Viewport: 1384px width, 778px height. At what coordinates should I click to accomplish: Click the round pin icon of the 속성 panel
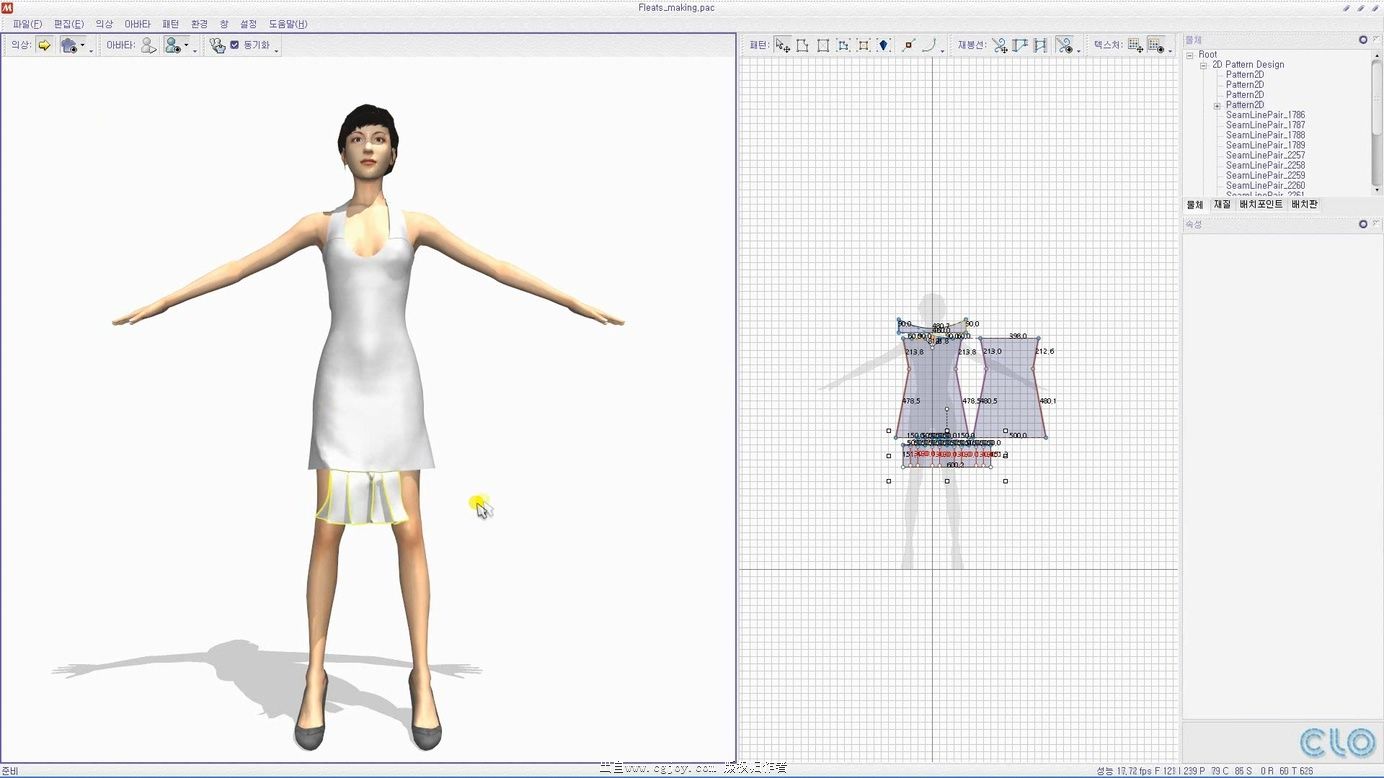[x=1363, y=224]
